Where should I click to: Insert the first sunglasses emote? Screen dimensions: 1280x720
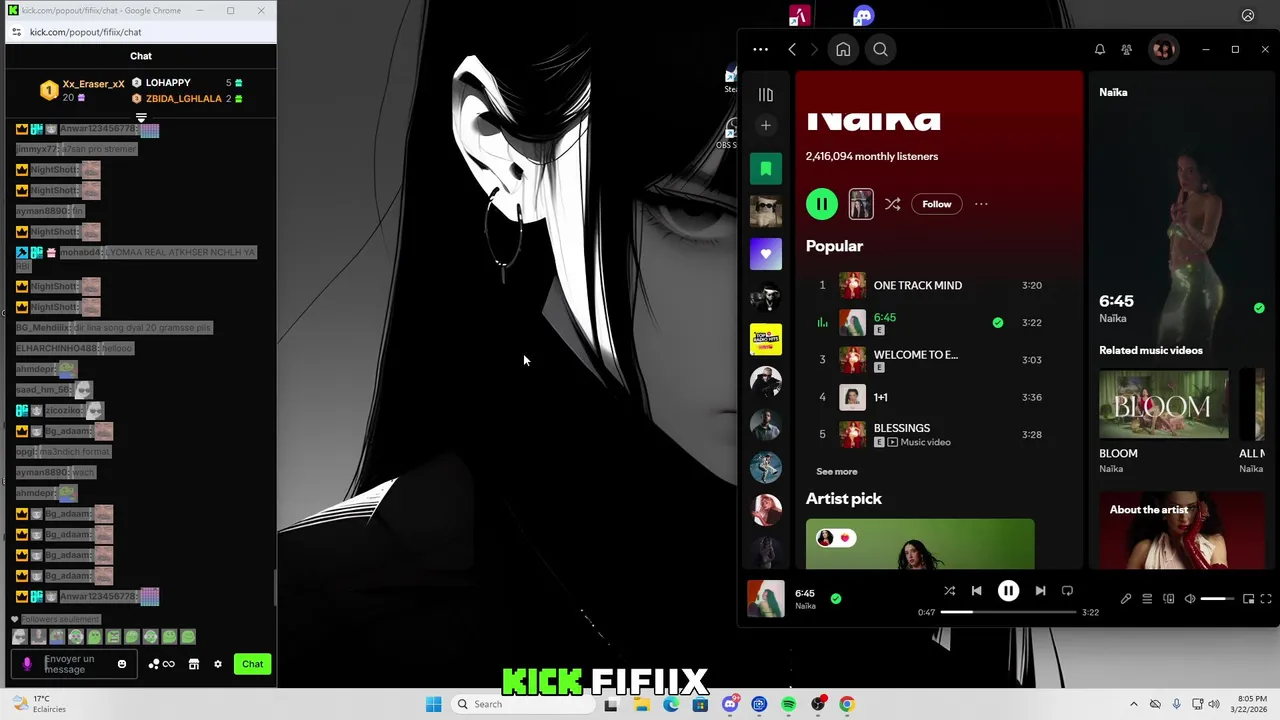19,637
